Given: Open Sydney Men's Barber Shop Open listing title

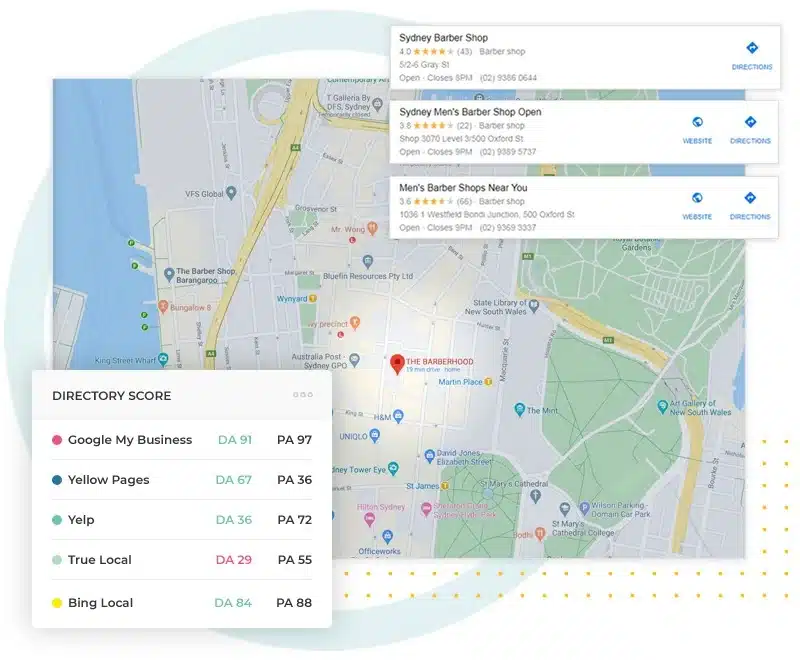Looking at the screenshot, I should pyautogui.click(x=470, y=112).
